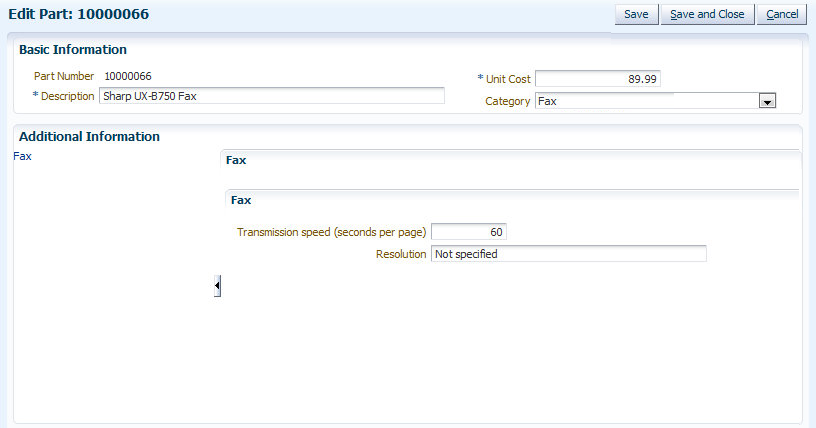Click the Transmission speed label

332,232
